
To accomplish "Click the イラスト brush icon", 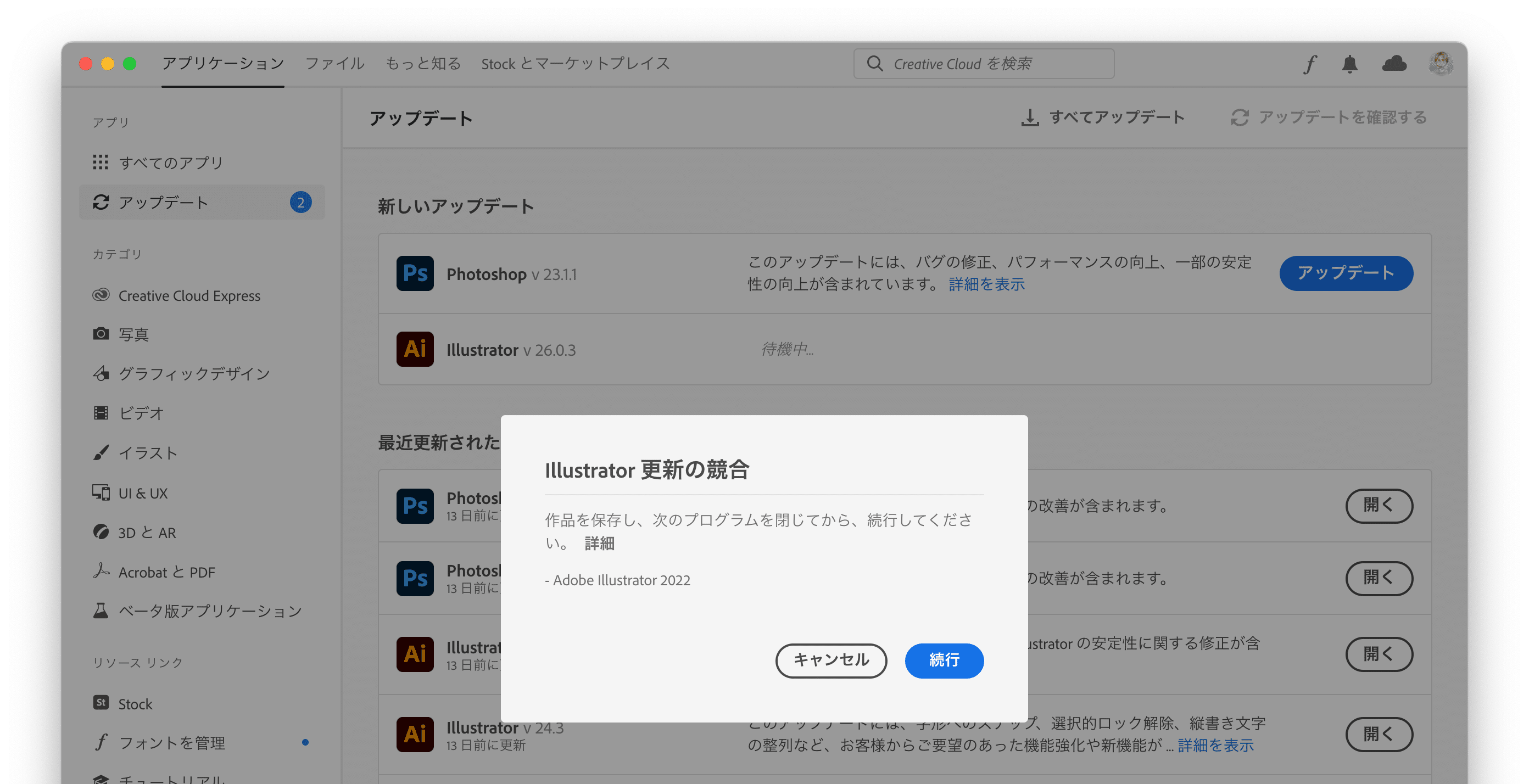I will pyautogui.click(x=101, y=452).
